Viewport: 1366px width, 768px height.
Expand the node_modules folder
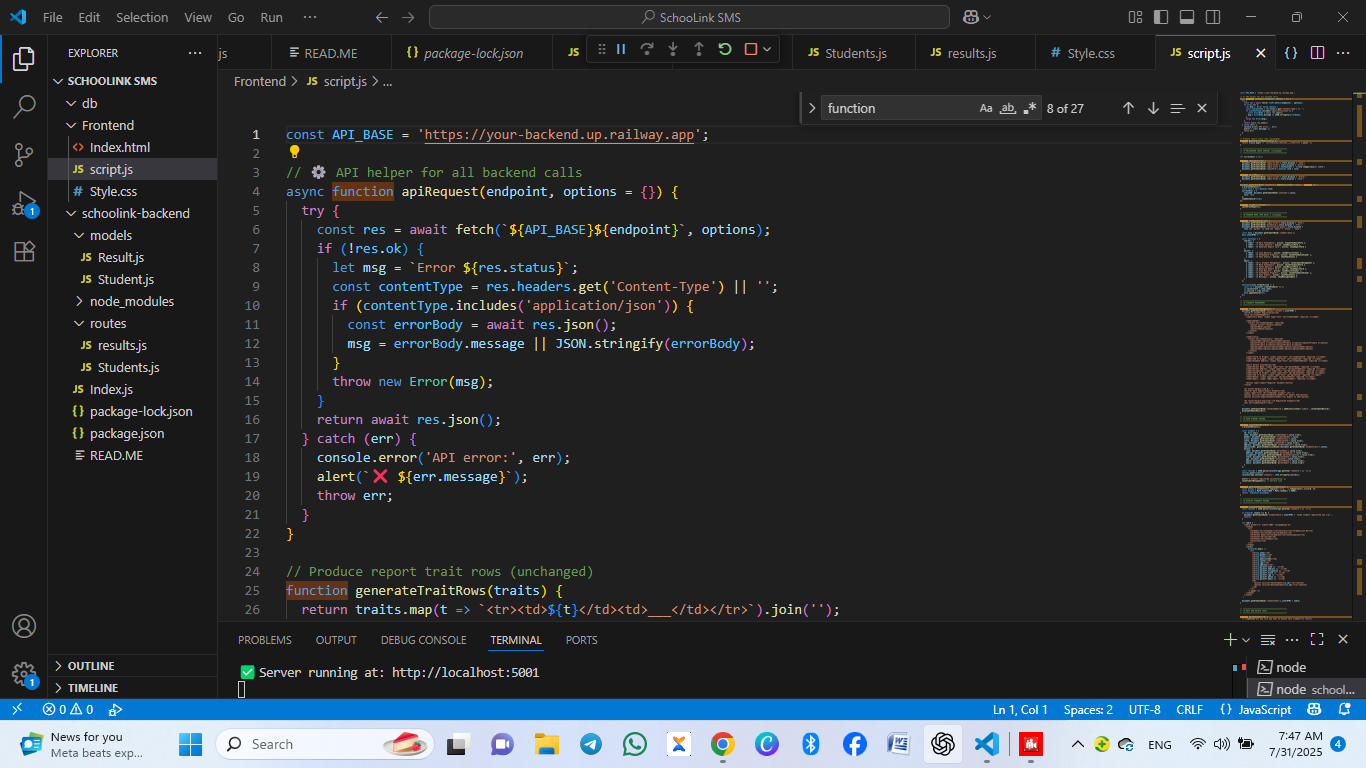tap(131, 301)
